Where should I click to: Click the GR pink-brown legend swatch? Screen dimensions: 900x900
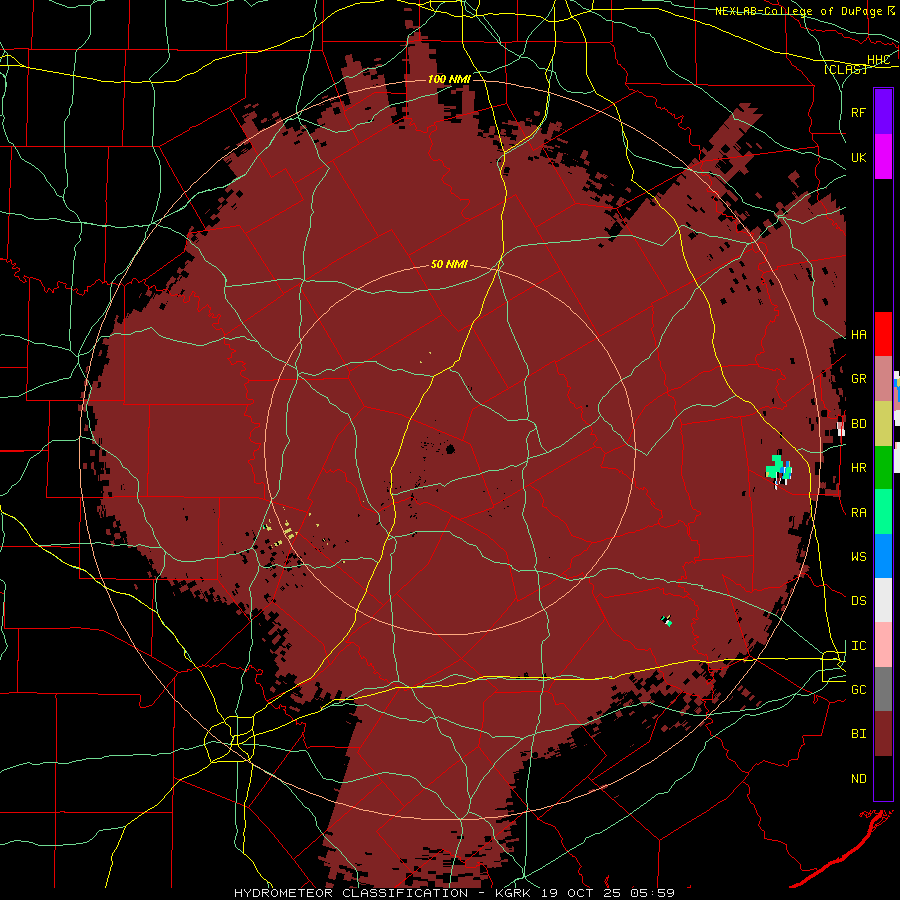click(x=883, y=379)
